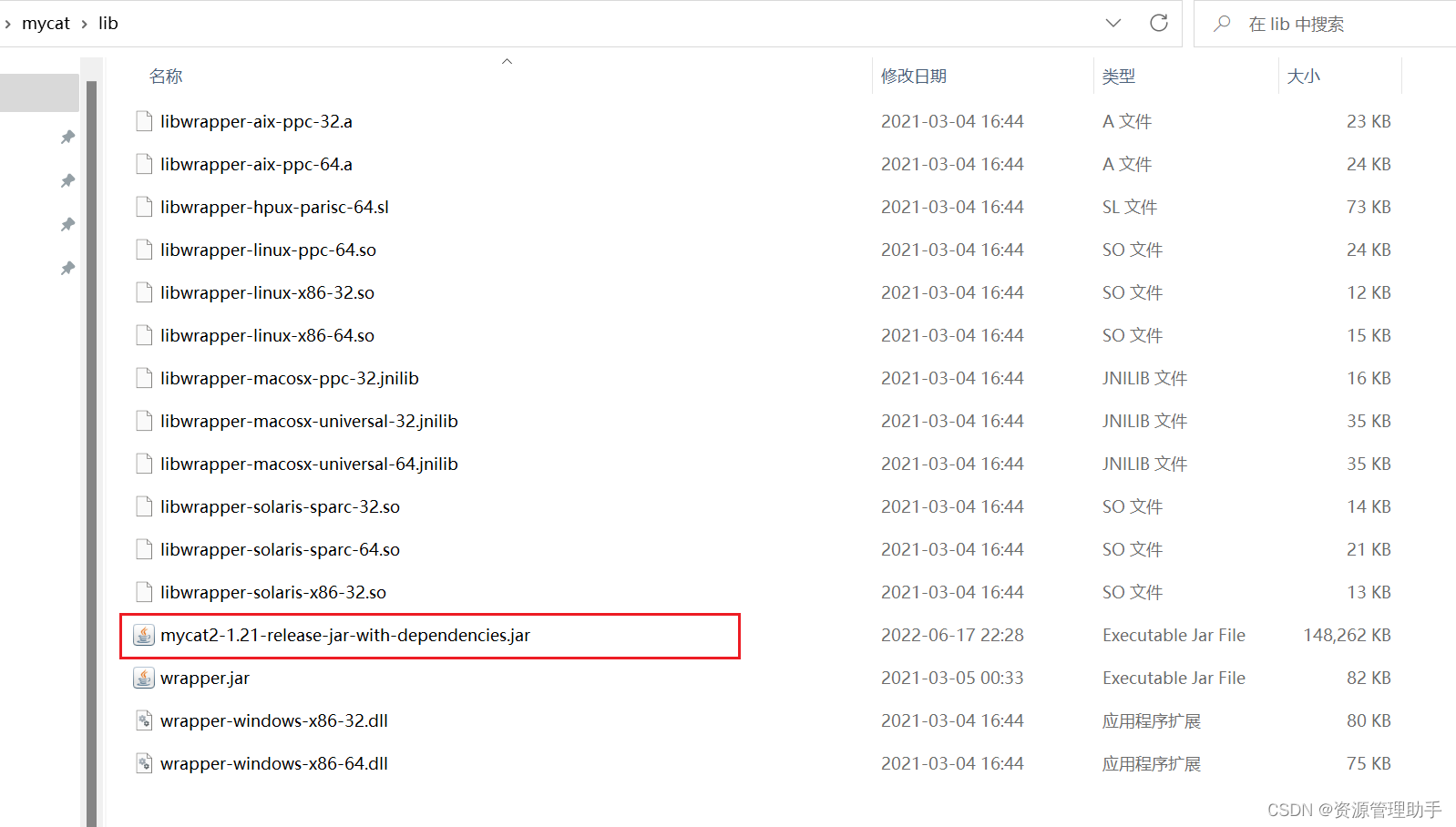Click the wrapper-windows-x86-64.dll file icon
The height and width of the screenshot is (827, 1456).
[144, 763]
